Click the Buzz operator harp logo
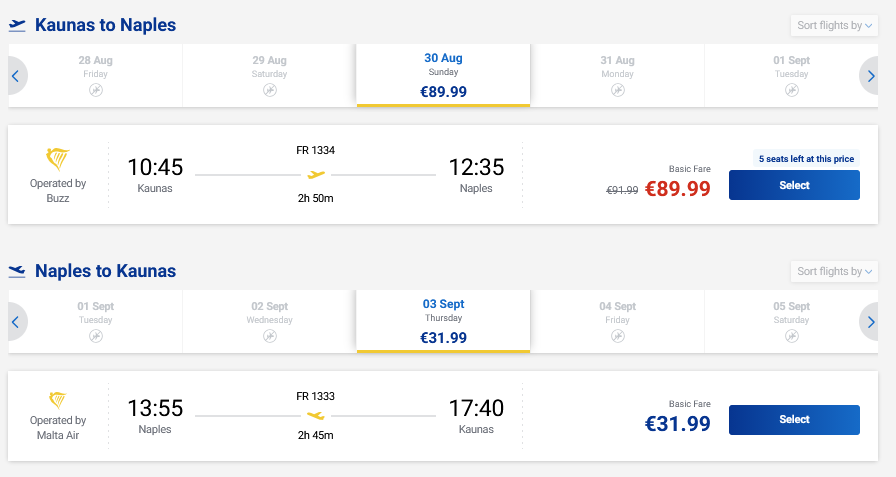 (x=58, y=159)
